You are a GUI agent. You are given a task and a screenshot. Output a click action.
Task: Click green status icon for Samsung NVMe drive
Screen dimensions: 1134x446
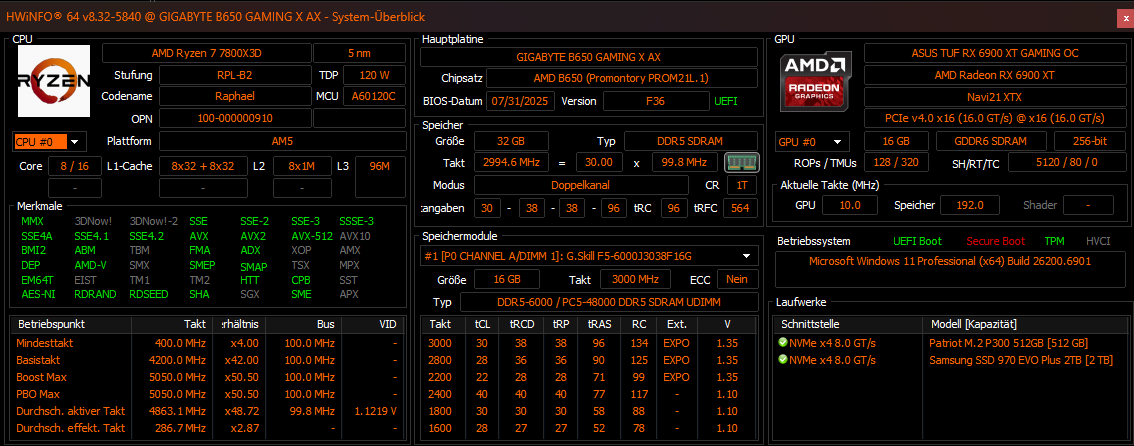pyautogui.click(x=783, y=360)
